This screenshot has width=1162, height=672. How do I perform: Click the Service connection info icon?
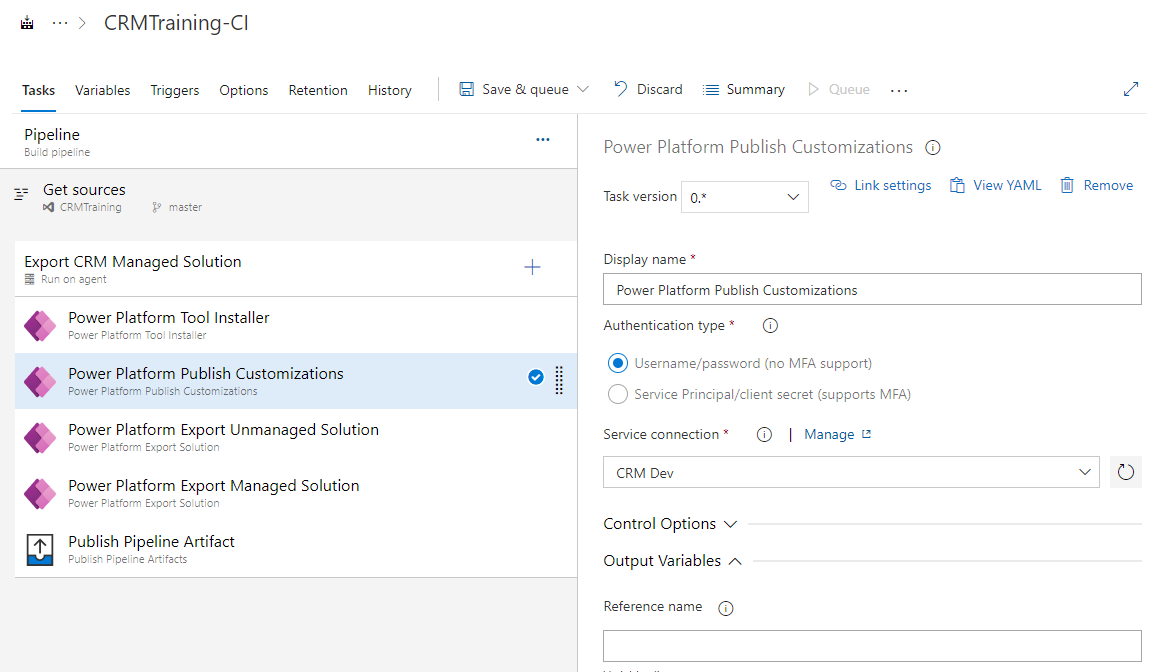coord(764,434)
